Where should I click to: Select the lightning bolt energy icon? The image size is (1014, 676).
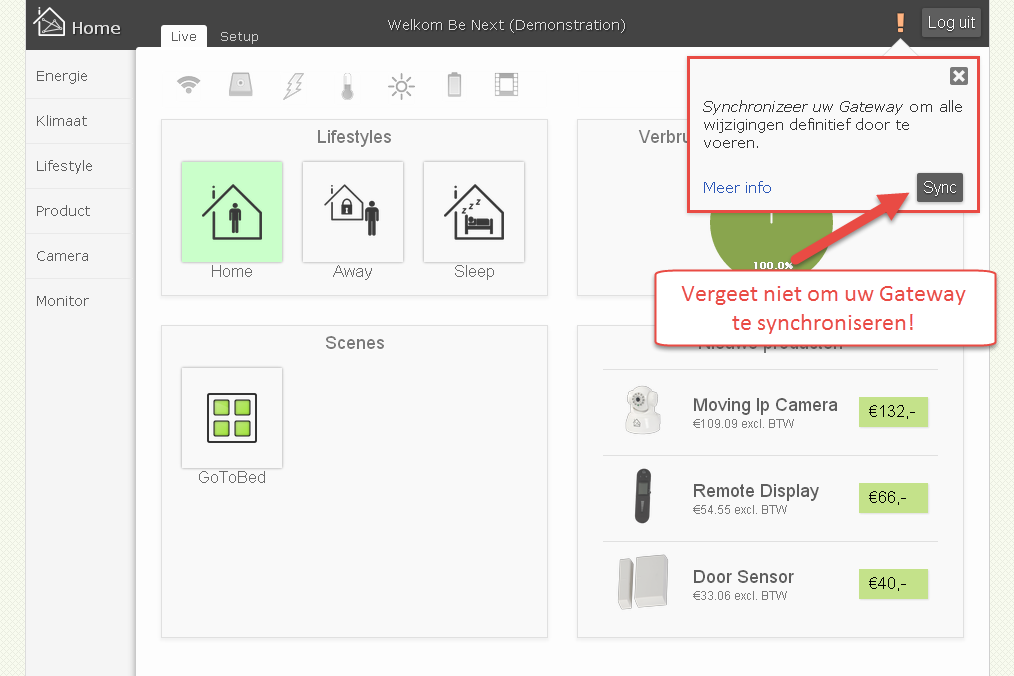tap(294, 85)
